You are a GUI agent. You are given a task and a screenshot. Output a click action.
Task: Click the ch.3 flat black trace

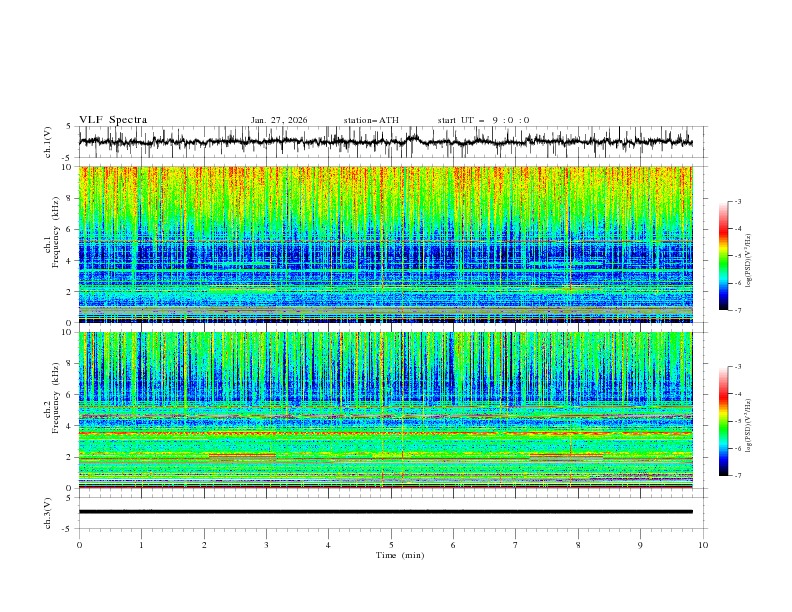pos(385,512)
